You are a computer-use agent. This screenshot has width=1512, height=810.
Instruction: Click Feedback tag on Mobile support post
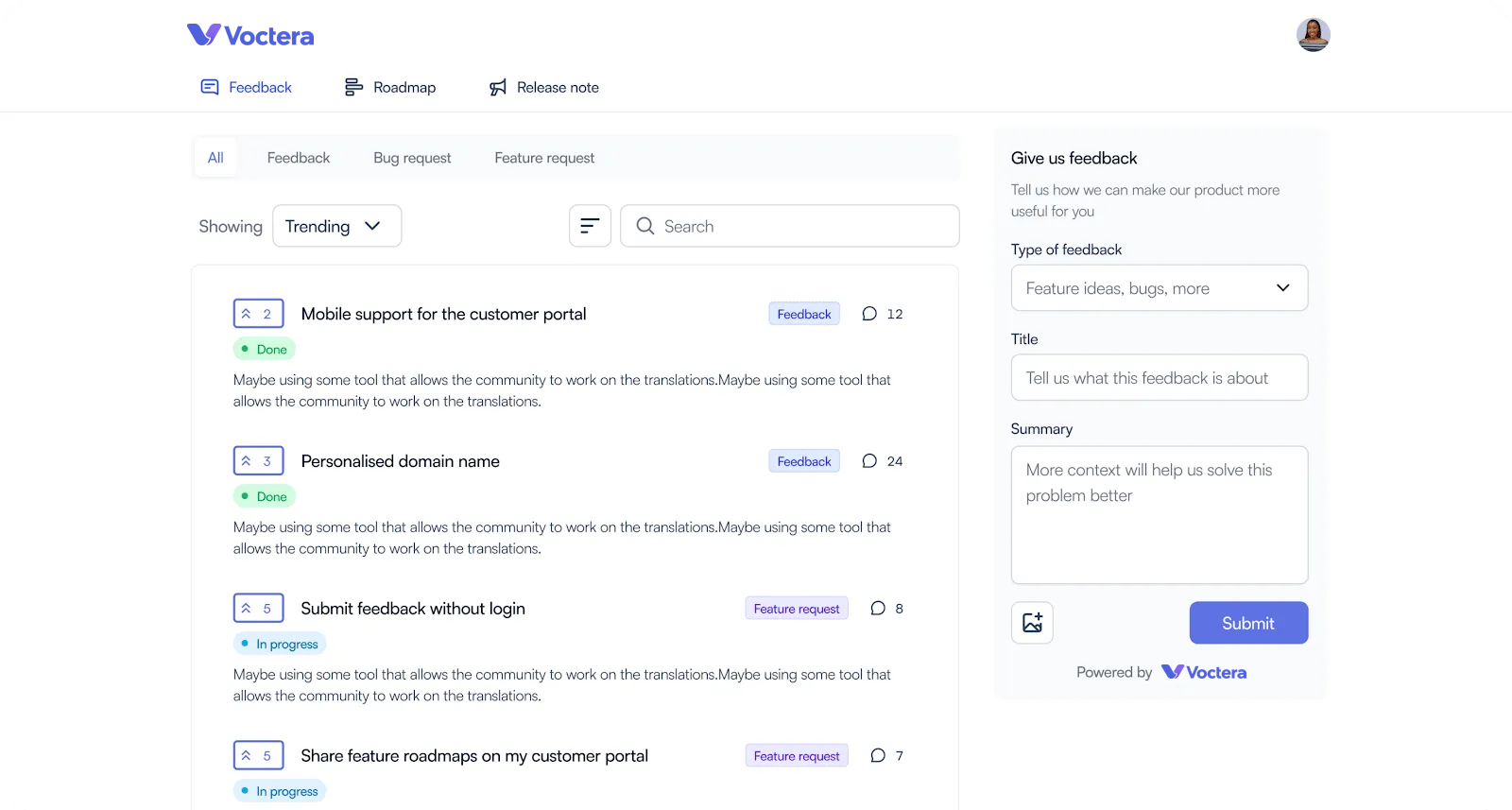point(804,314)
